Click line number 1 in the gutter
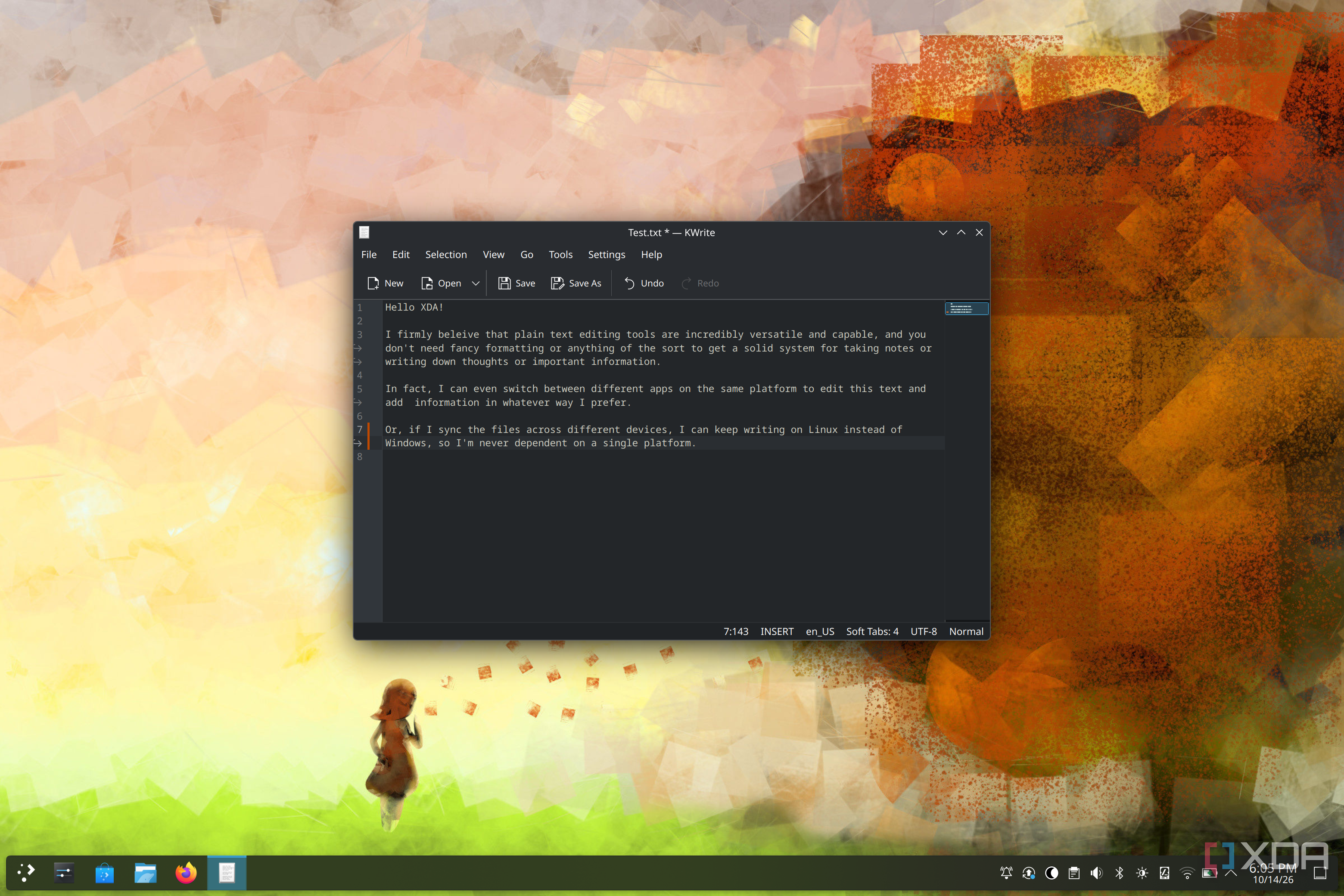Image resolution: width=1344 pixels, height=896 pixels. click(359, 308)
